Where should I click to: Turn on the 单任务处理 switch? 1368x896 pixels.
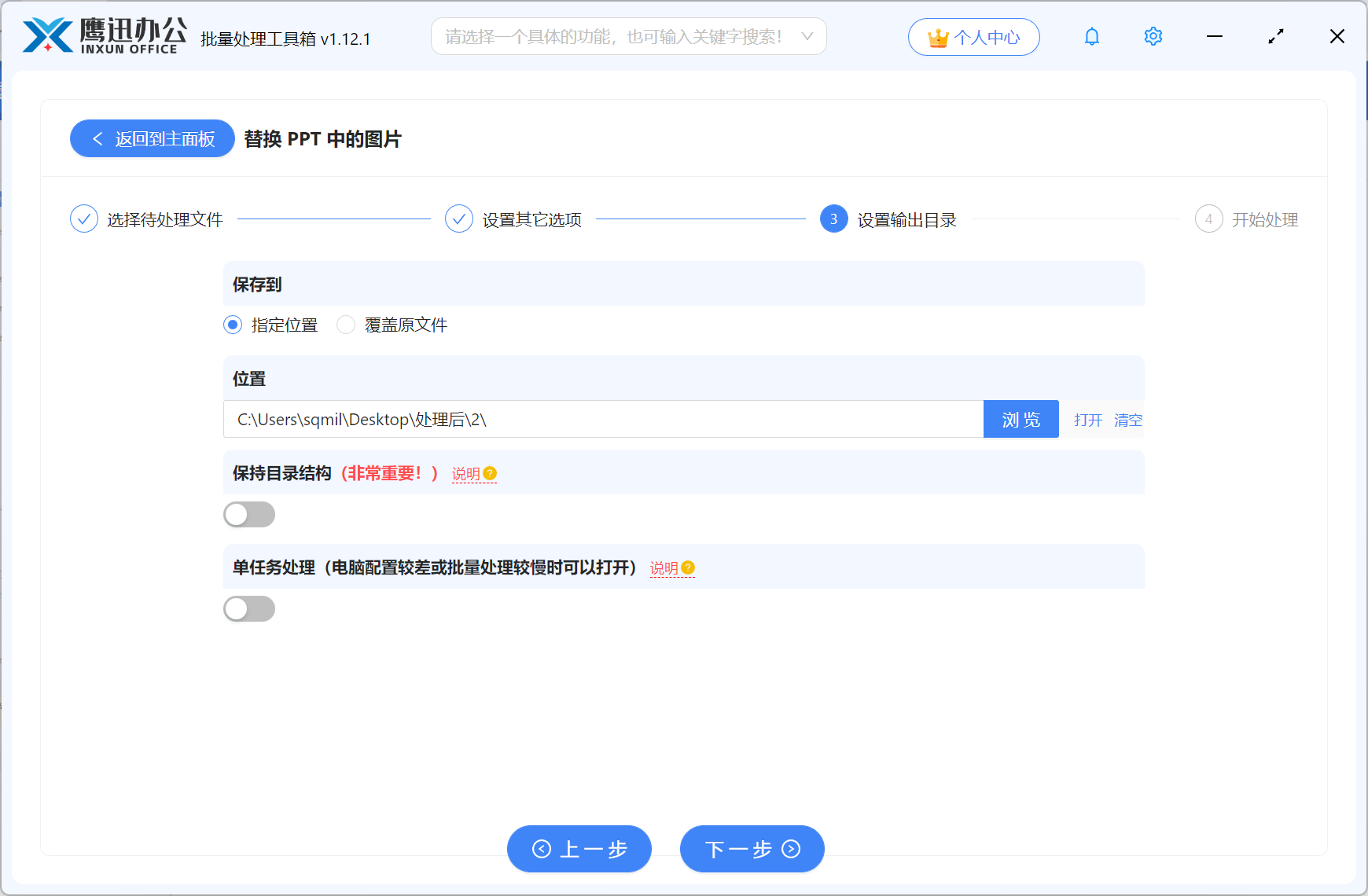[x=249, y=608]
